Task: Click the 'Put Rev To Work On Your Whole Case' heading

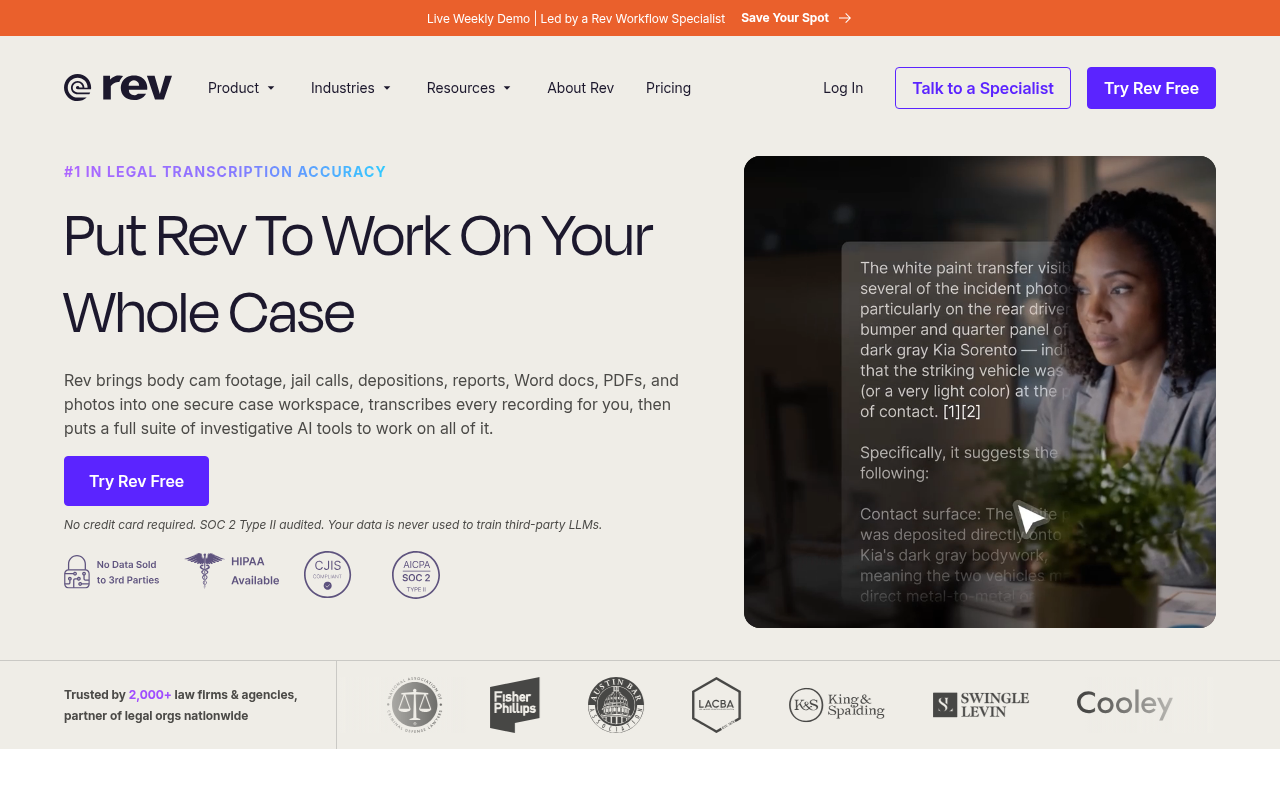Action: 358,274
